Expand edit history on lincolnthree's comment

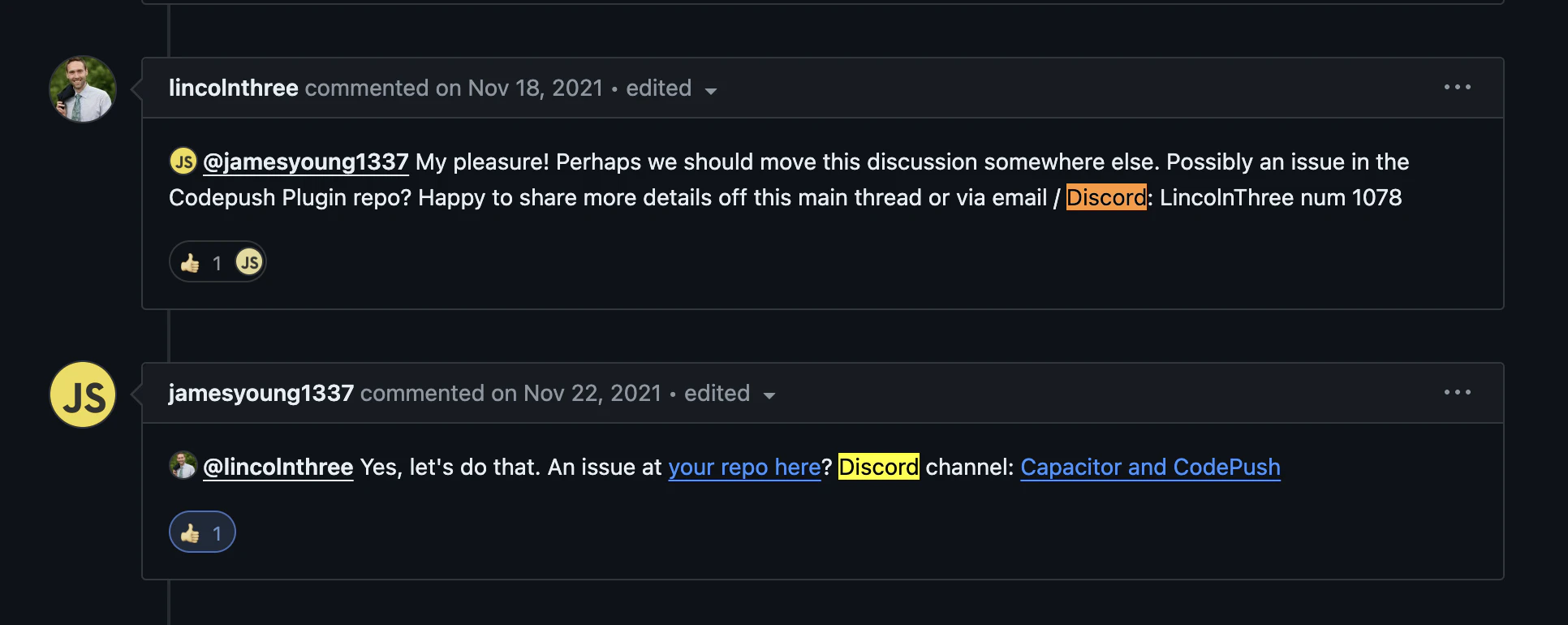click(x=671, y=88)
